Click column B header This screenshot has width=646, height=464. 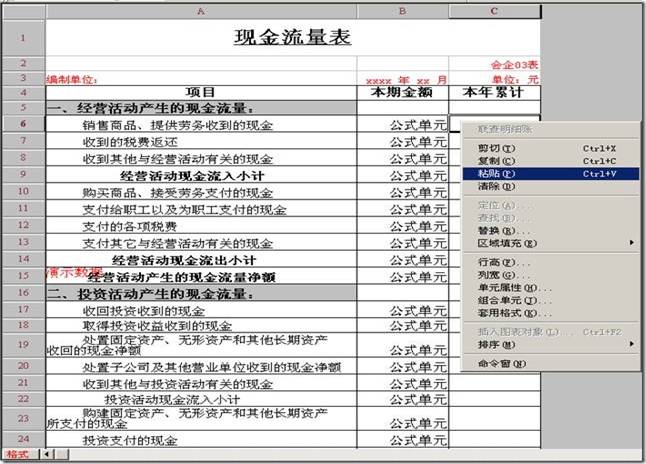tap(401, 11)
